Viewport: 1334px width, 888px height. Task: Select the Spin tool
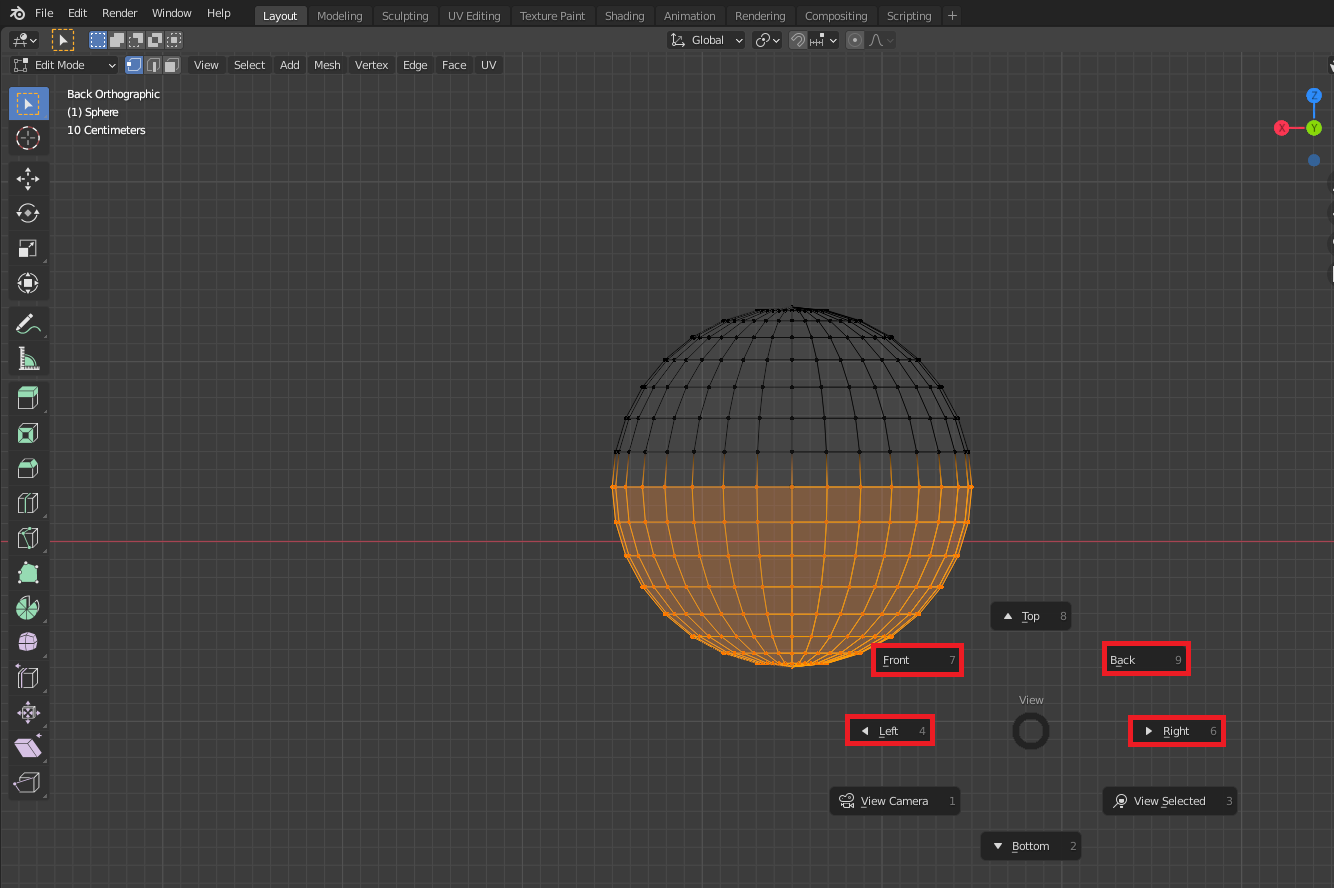tap(28, 607)
